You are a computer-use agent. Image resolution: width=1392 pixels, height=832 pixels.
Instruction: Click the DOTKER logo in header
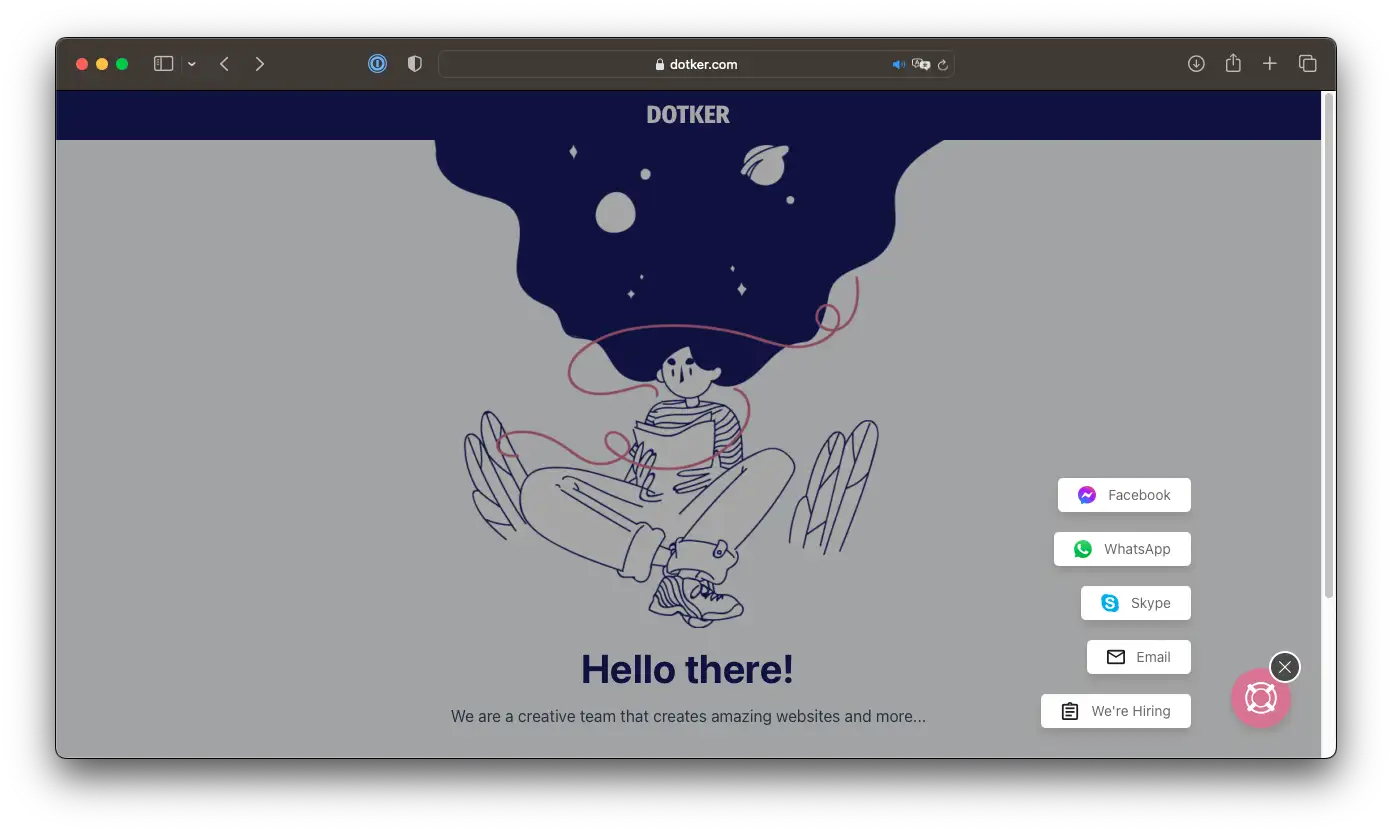[x=688, y=115]
